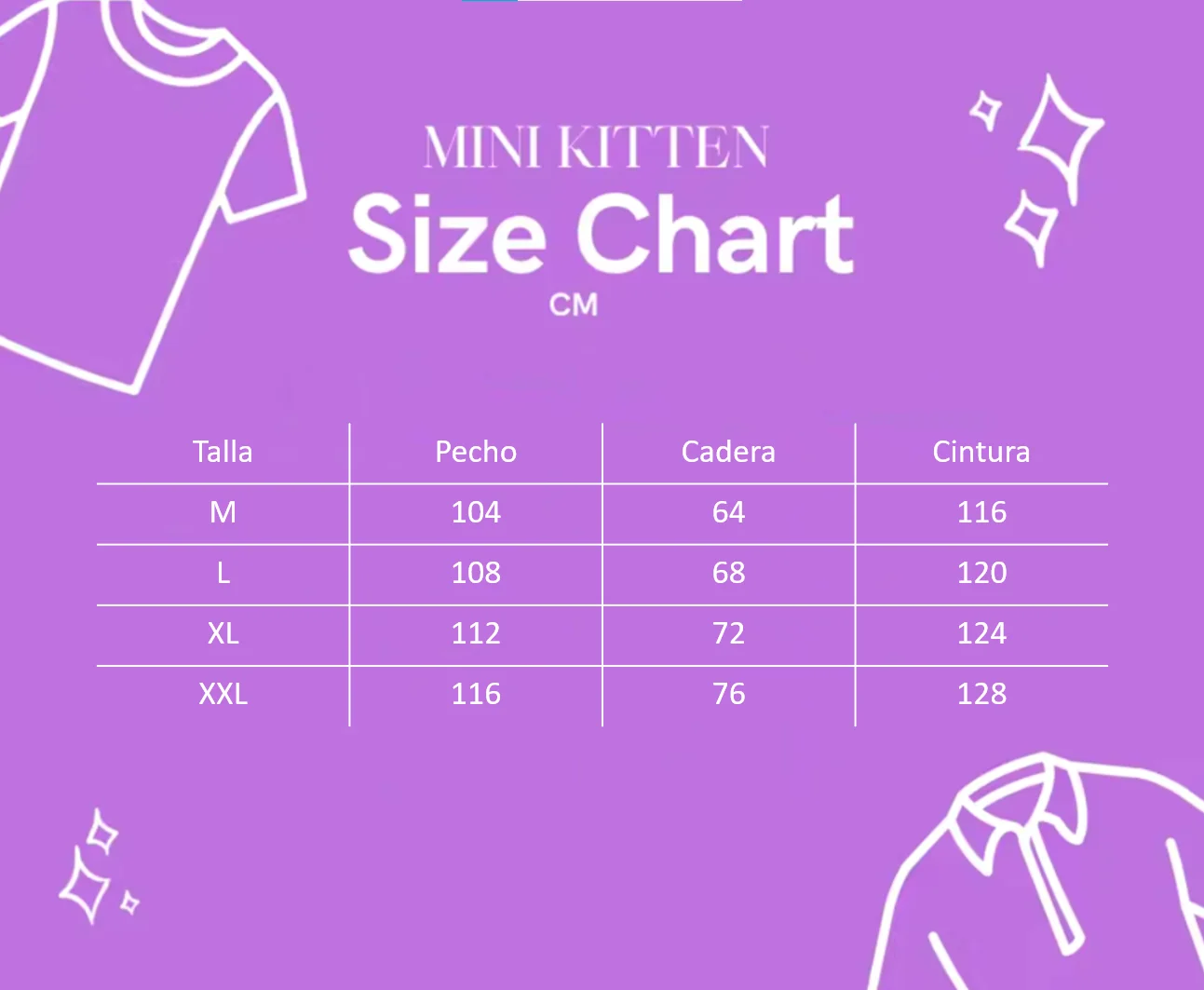
Task: Click the MINI KITTEN brand title
Action: point(596,148)
